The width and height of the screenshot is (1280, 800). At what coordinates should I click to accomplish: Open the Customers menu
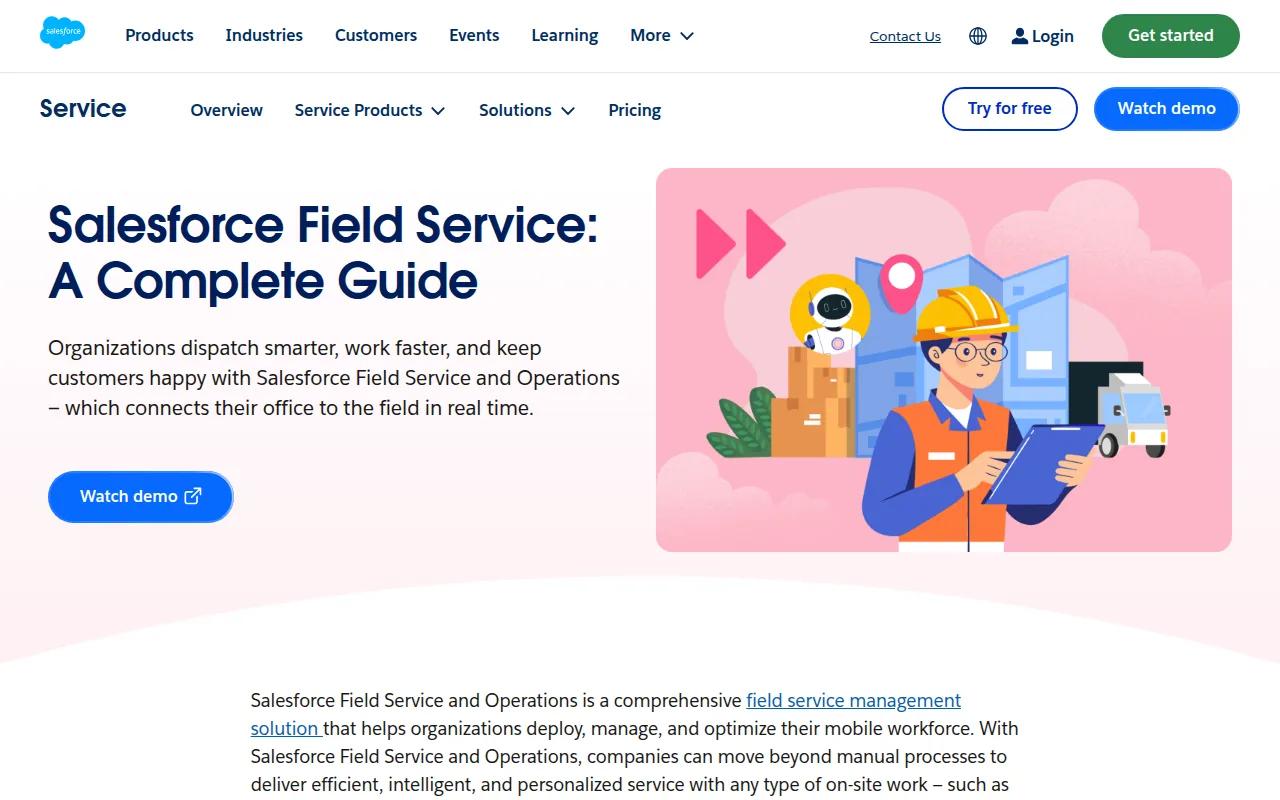click(376, 35)
